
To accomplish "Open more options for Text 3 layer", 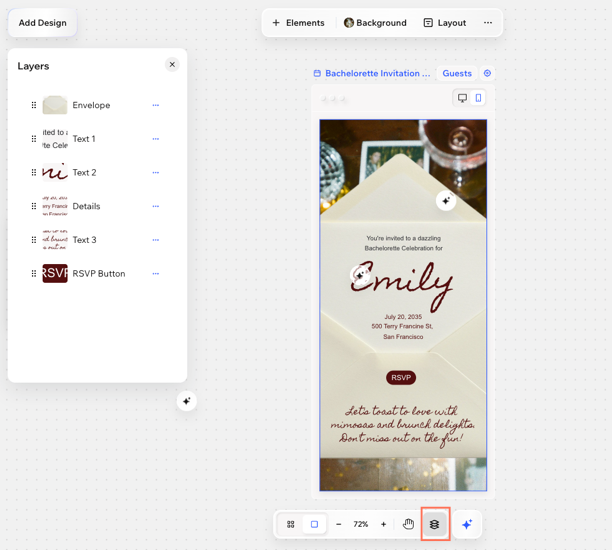I will click(x=156, y=240).
